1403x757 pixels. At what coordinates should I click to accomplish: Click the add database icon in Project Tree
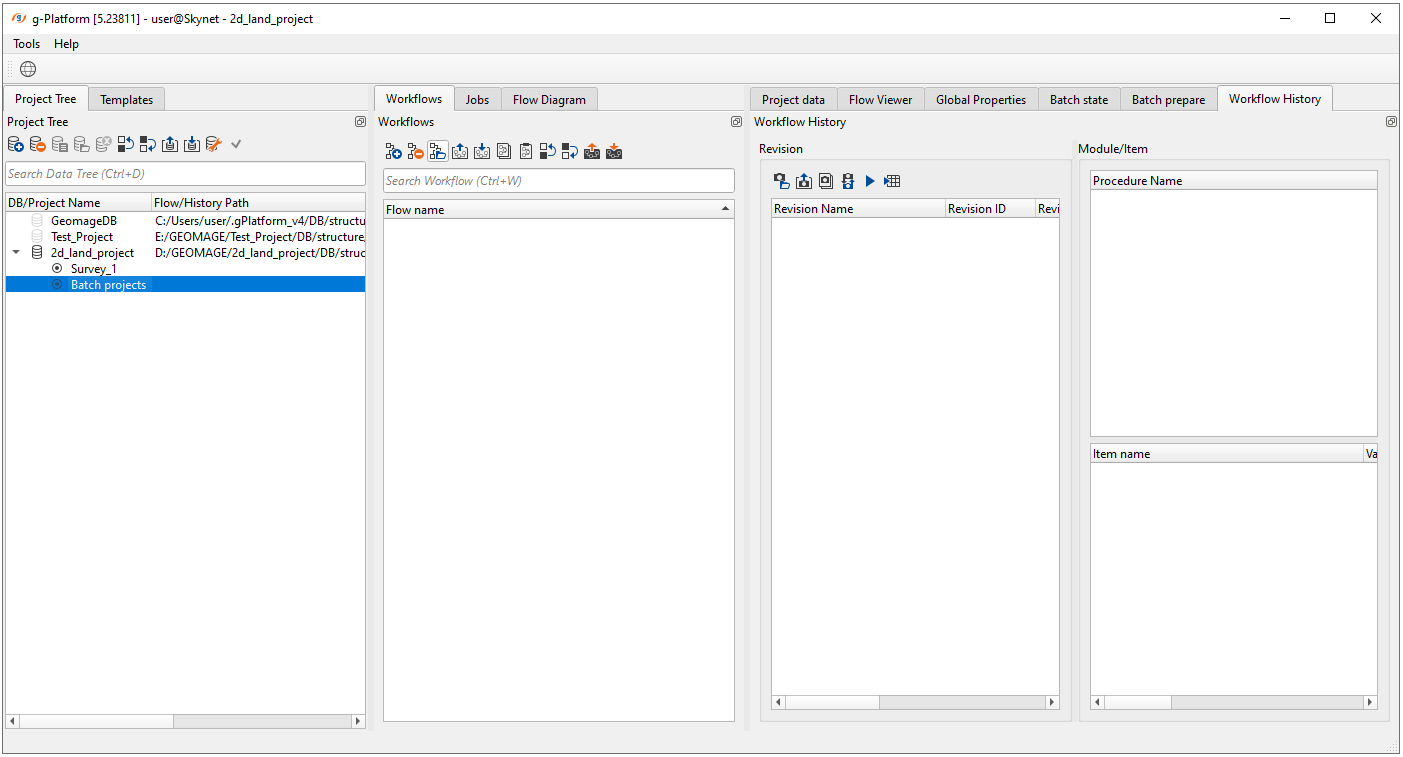(15, 145)
